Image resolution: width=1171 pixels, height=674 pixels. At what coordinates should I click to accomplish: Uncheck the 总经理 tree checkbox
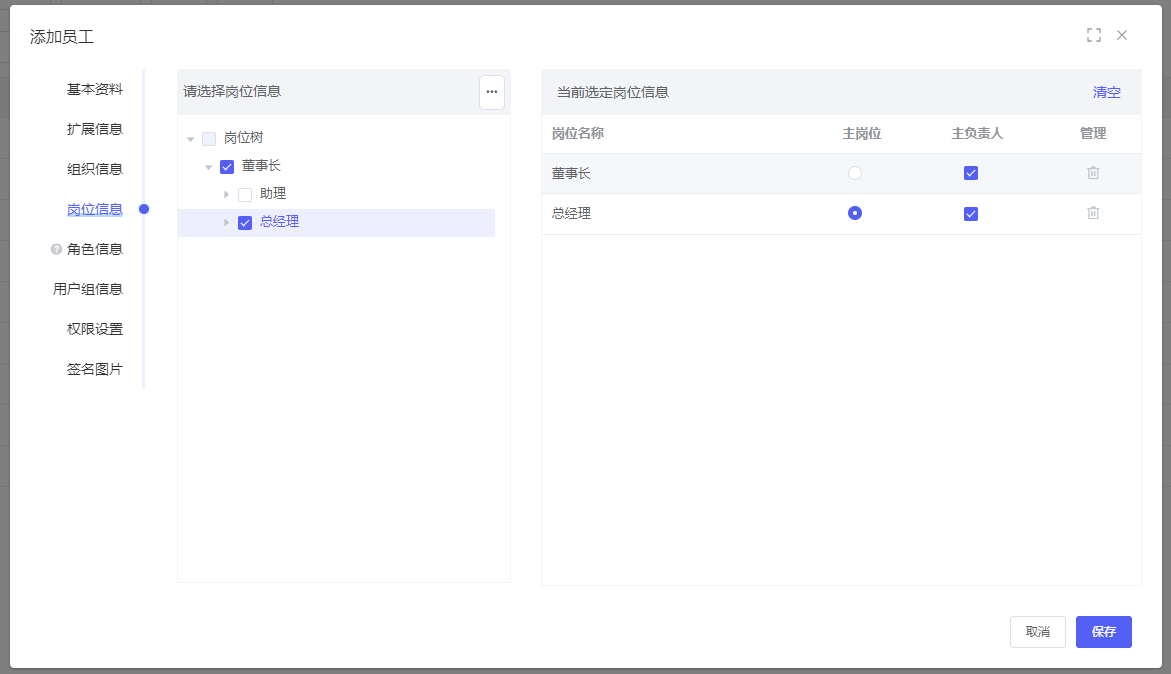coord(245,223)
